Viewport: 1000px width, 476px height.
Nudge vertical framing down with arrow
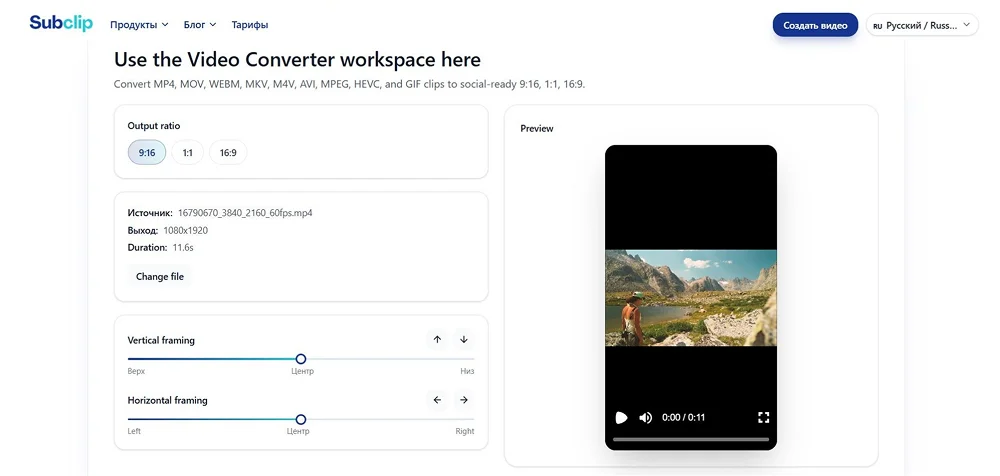coord(464,339)
